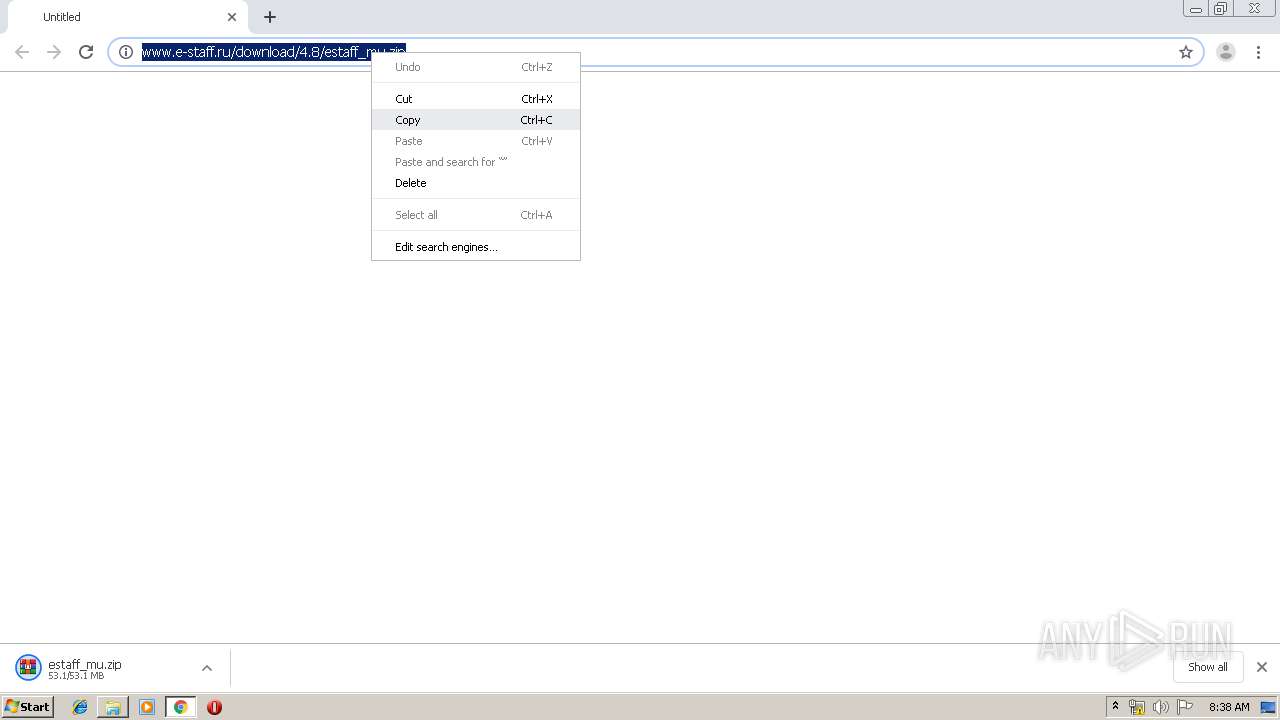Launch Internet Explorer from the taskbar

(x=80, y=707)
